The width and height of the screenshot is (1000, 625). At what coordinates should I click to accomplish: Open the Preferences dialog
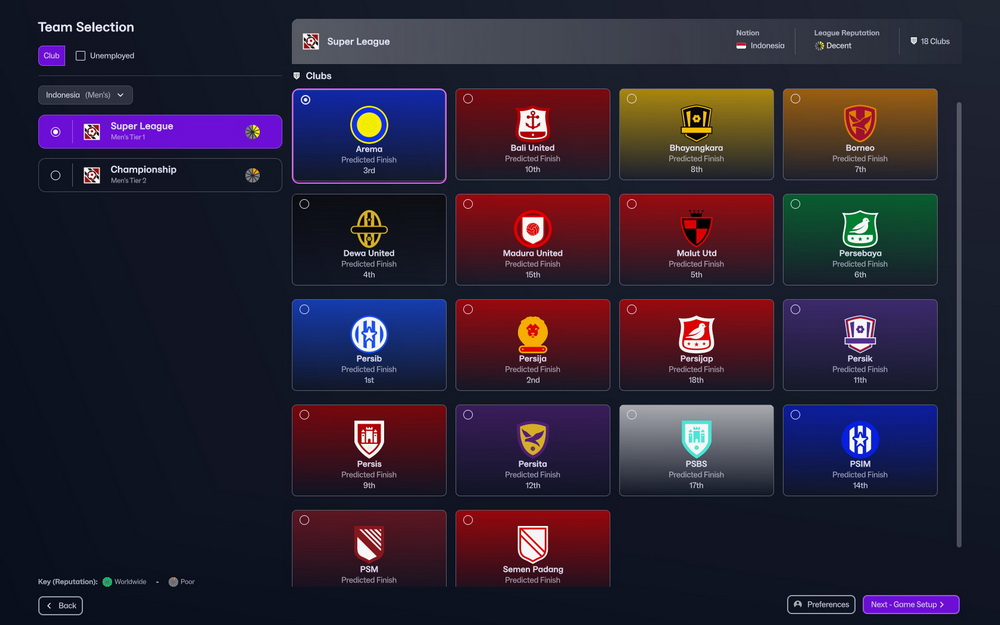pos(820,604)
